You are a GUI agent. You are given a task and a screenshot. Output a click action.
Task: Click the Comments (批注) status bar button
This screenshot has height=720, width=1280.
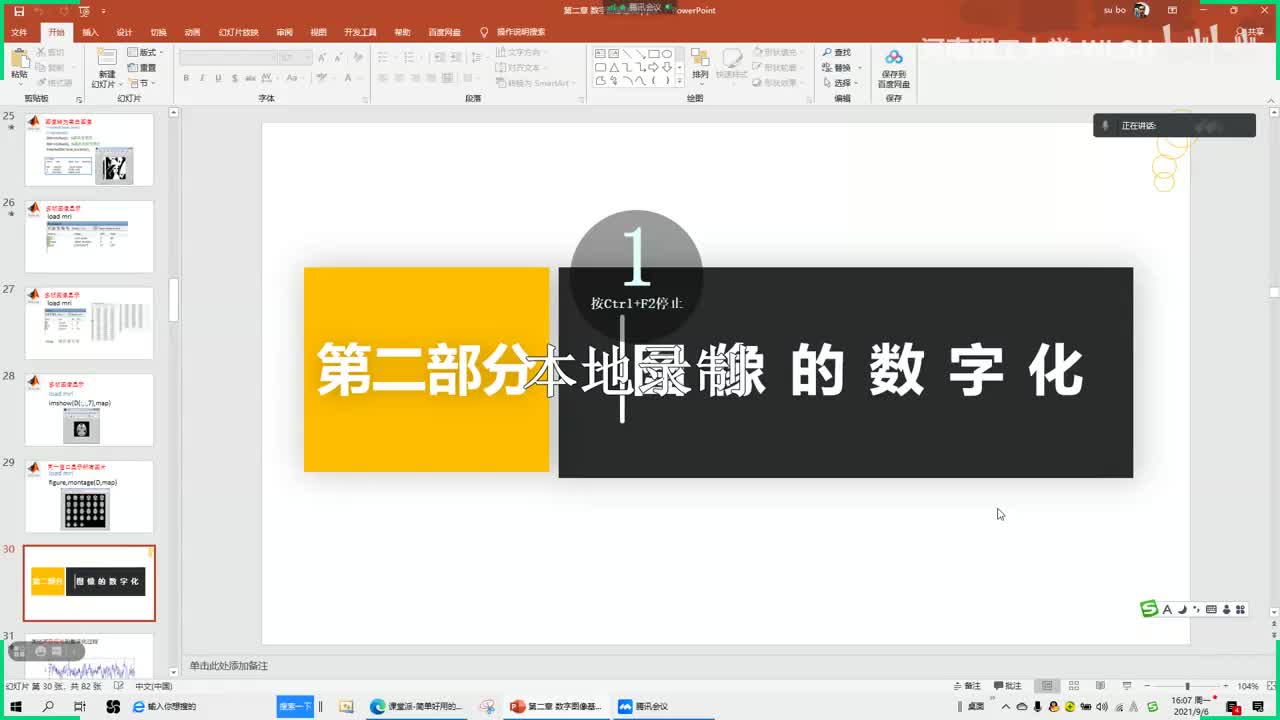tap(1008, 686)
